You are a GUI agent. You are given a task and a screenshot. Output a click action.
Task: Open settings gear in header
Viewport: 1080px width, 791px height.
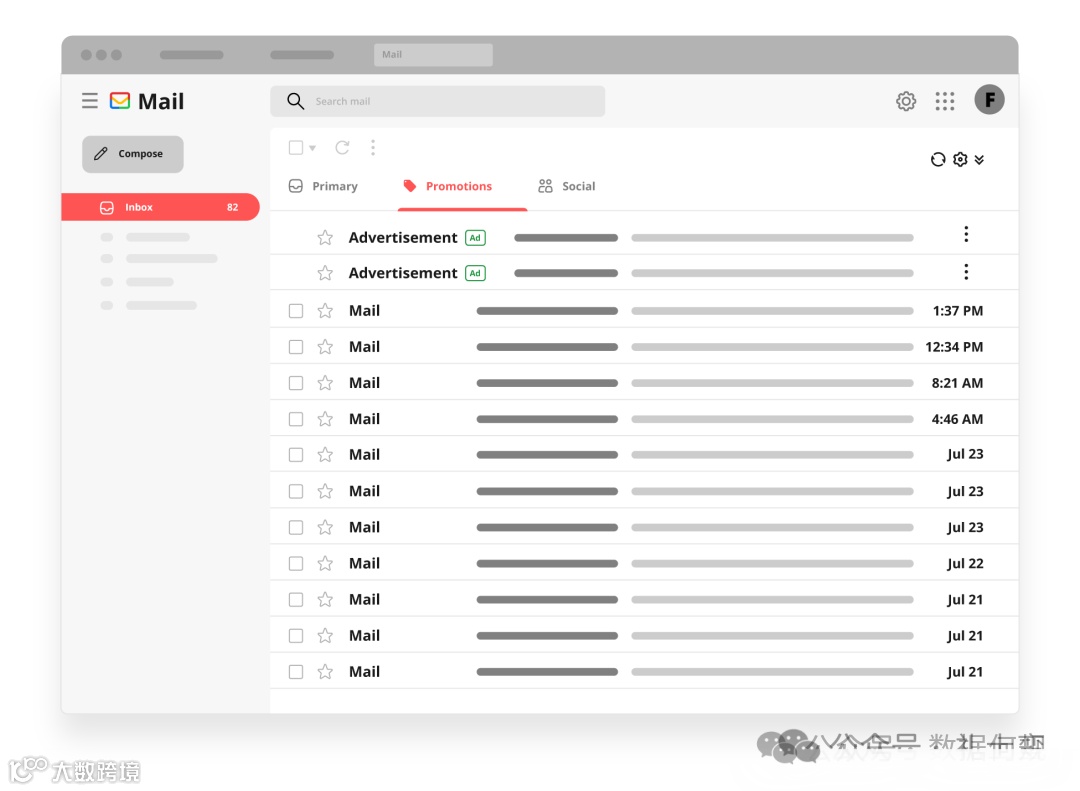coord(906,101)
